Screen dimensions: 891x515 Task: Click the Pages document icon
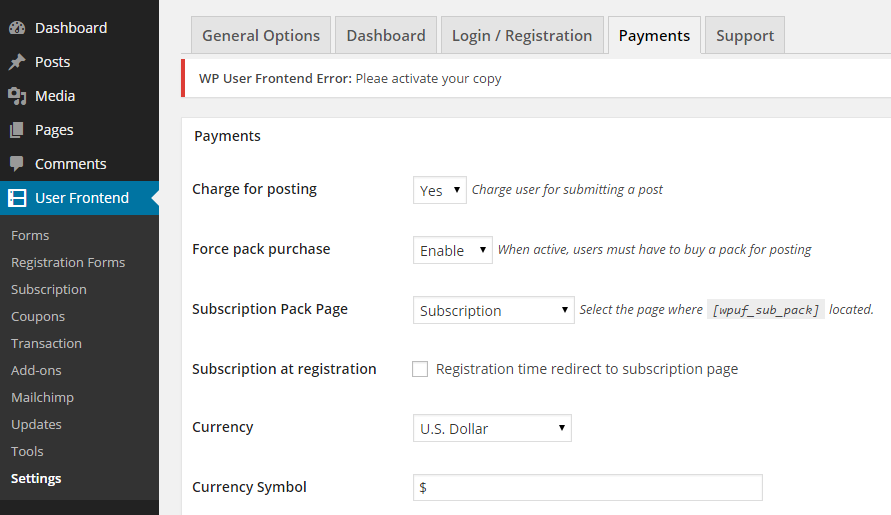point(17,130)
